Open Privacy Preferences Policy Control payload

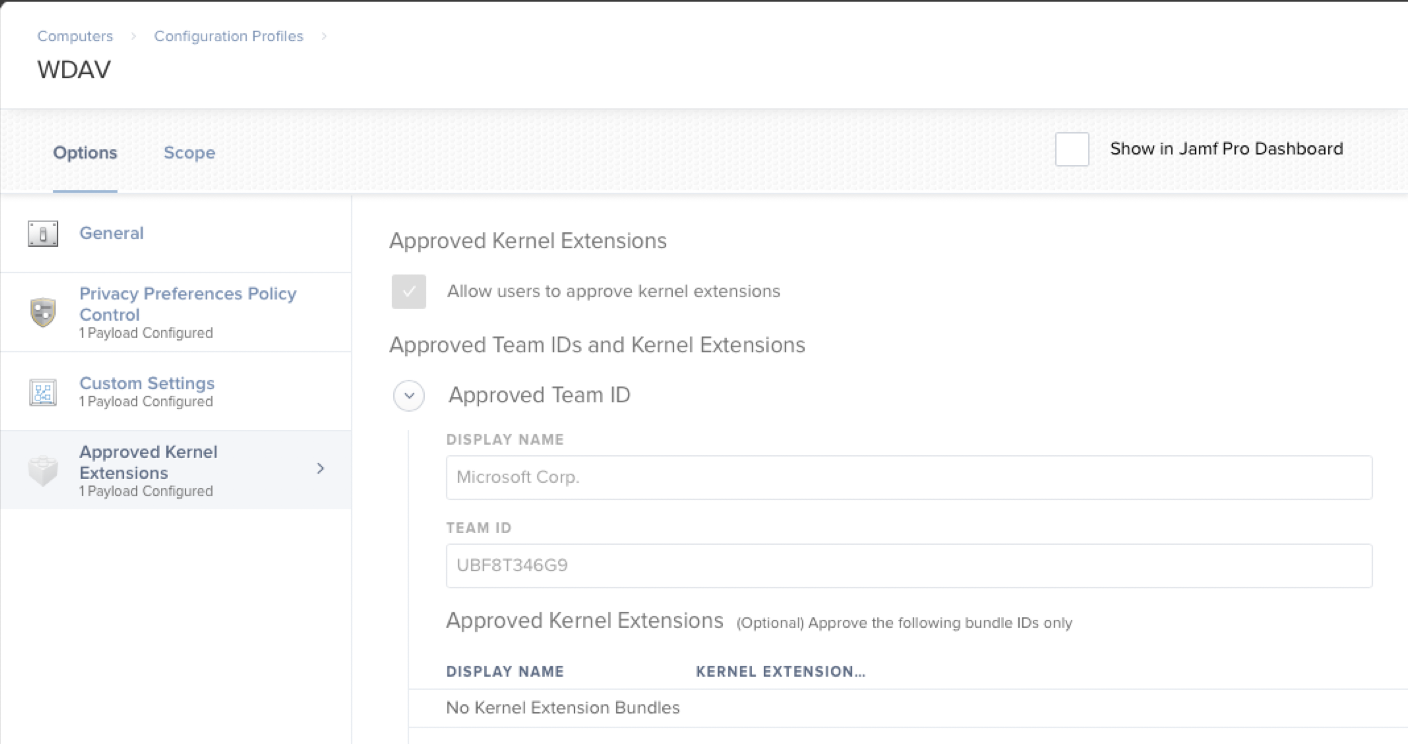click(x=187, y=304)
